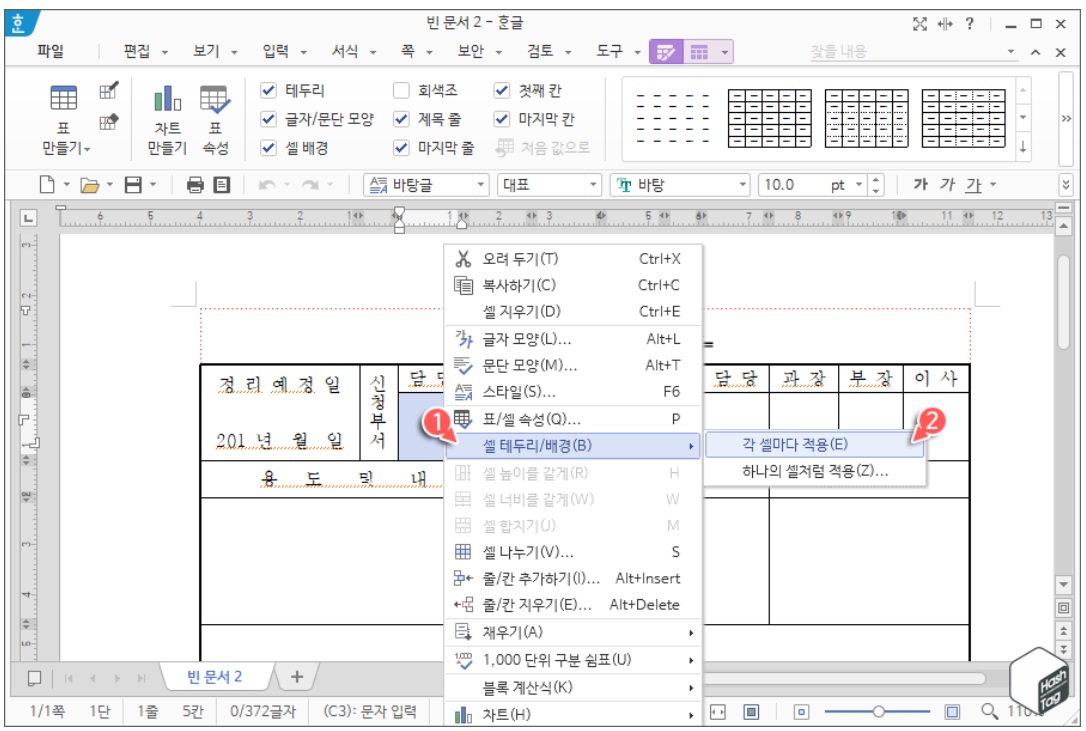The height and width of the screenshot is (731, 1086).
Task: Toggle the 테두리 checkbox
Action: click(269, 90)
